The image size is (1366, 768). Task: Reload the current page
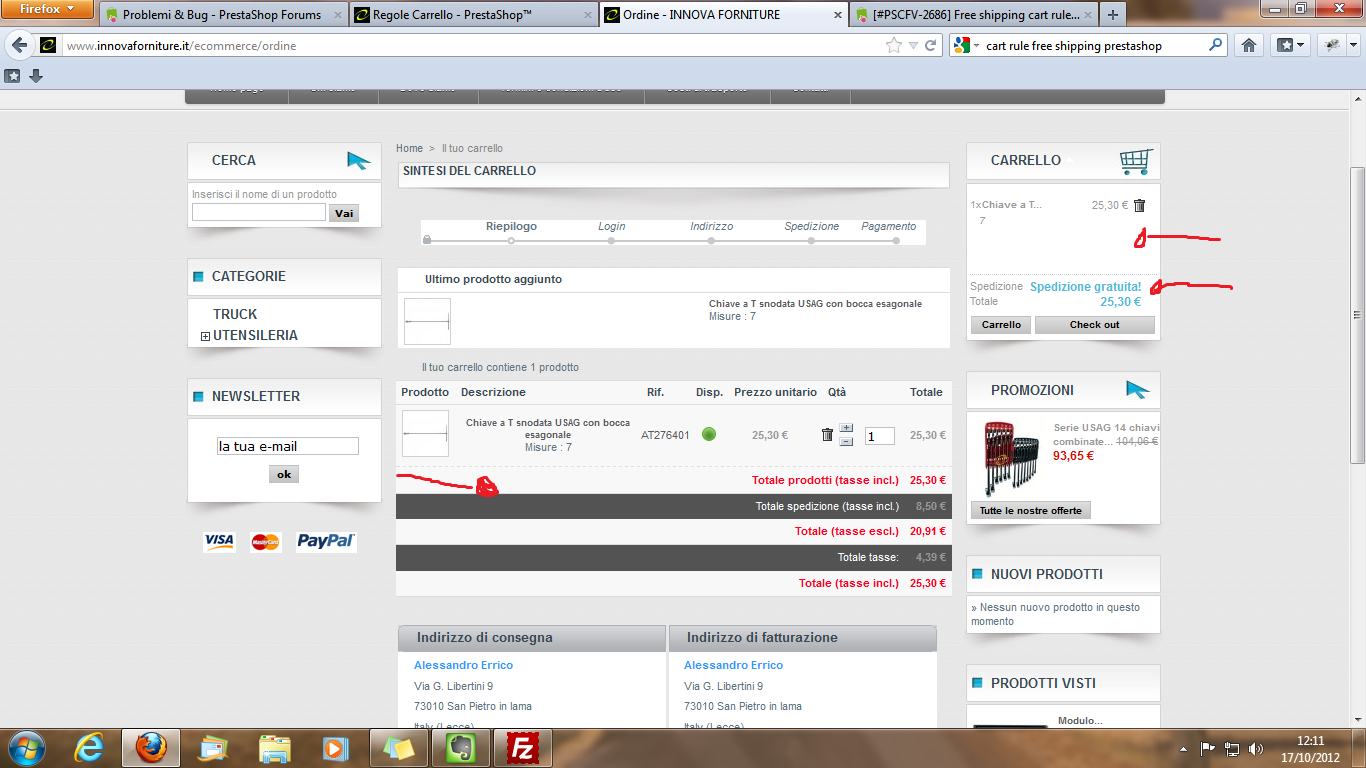[x=931, y=46]
